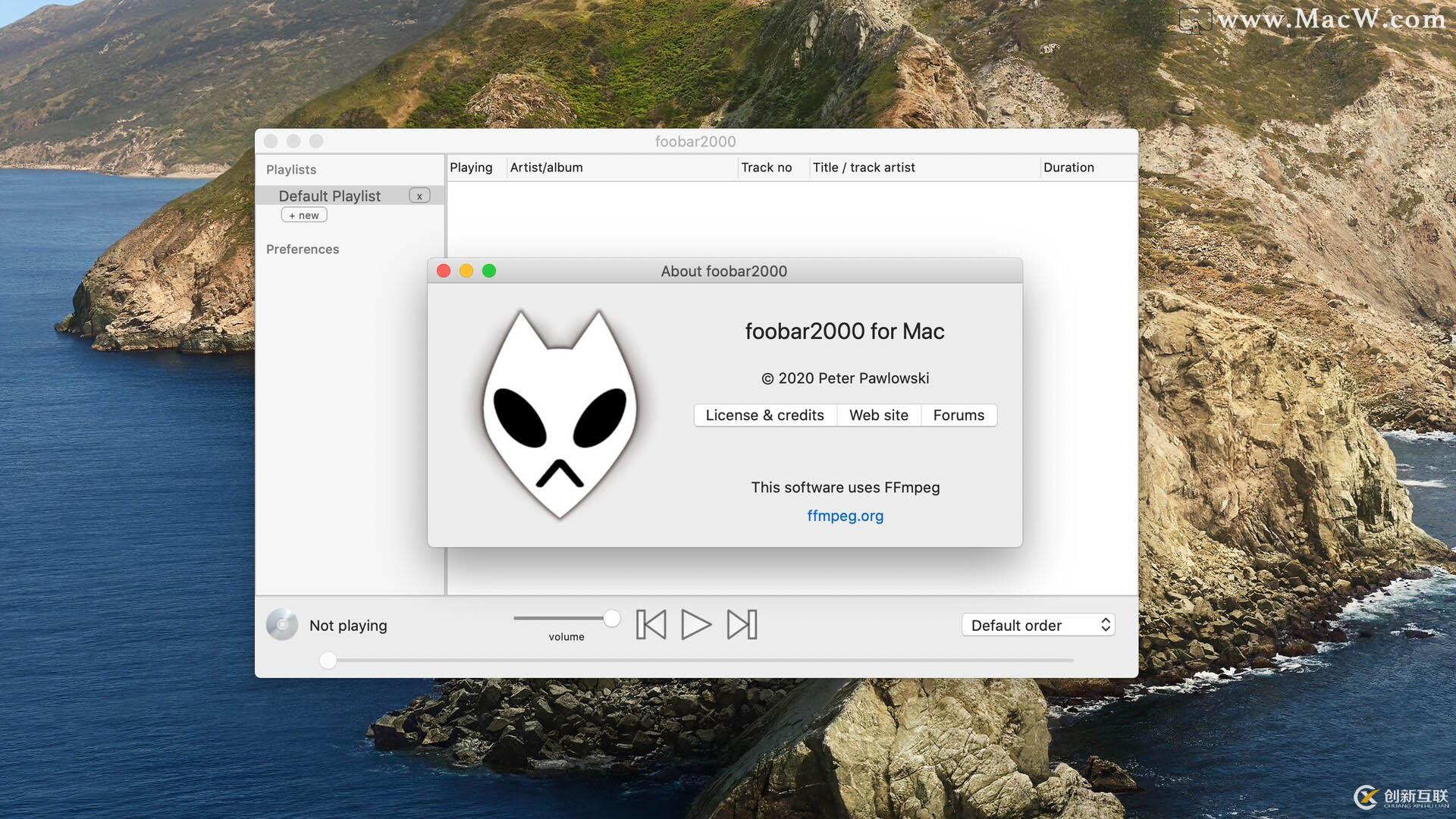Open the Default order playback dropdown

coord(1038,625)
